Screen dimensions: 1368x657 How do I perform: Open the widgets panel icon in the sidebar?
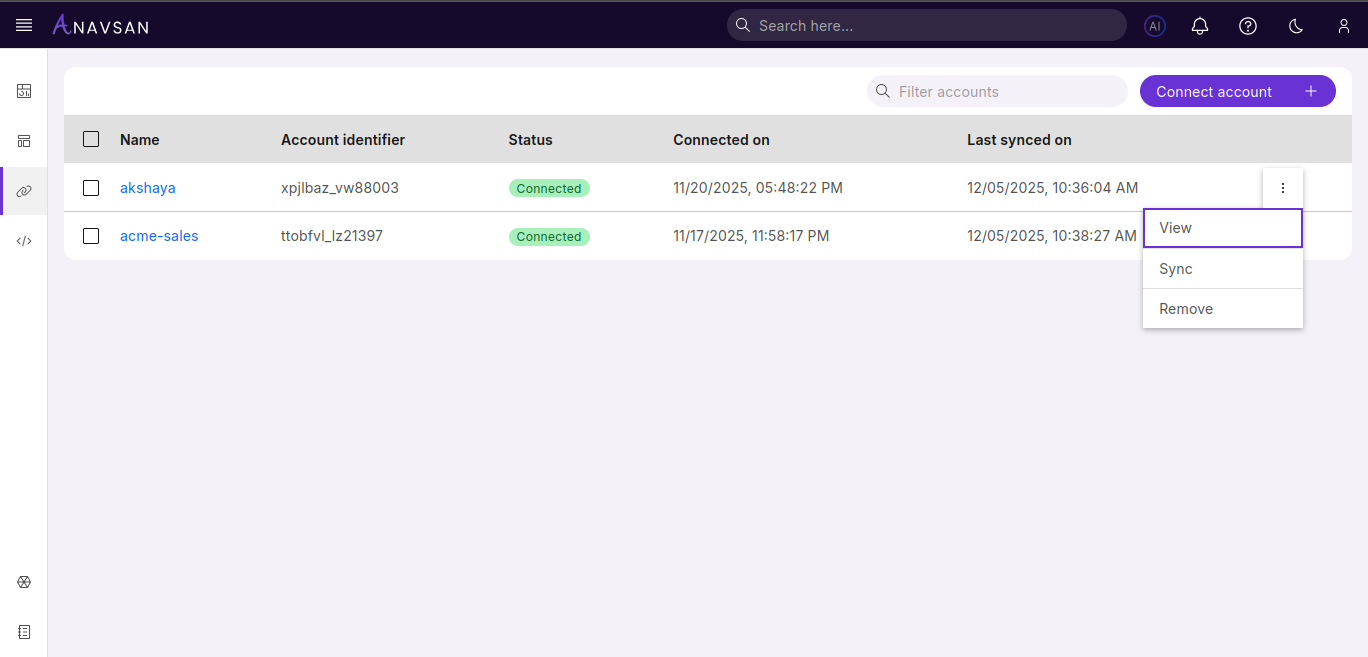click(x=24, y=141)
